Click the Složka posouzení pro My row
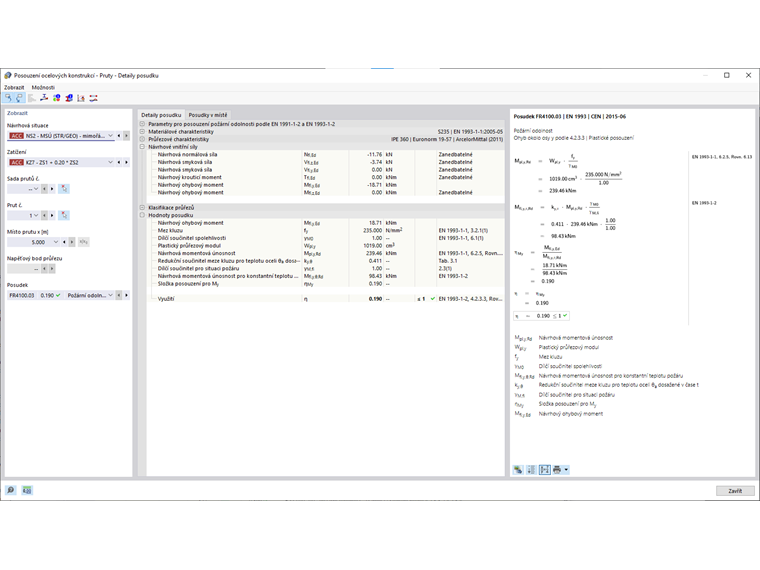This screenshot has width=760, height=570. [x=325, y=284]
